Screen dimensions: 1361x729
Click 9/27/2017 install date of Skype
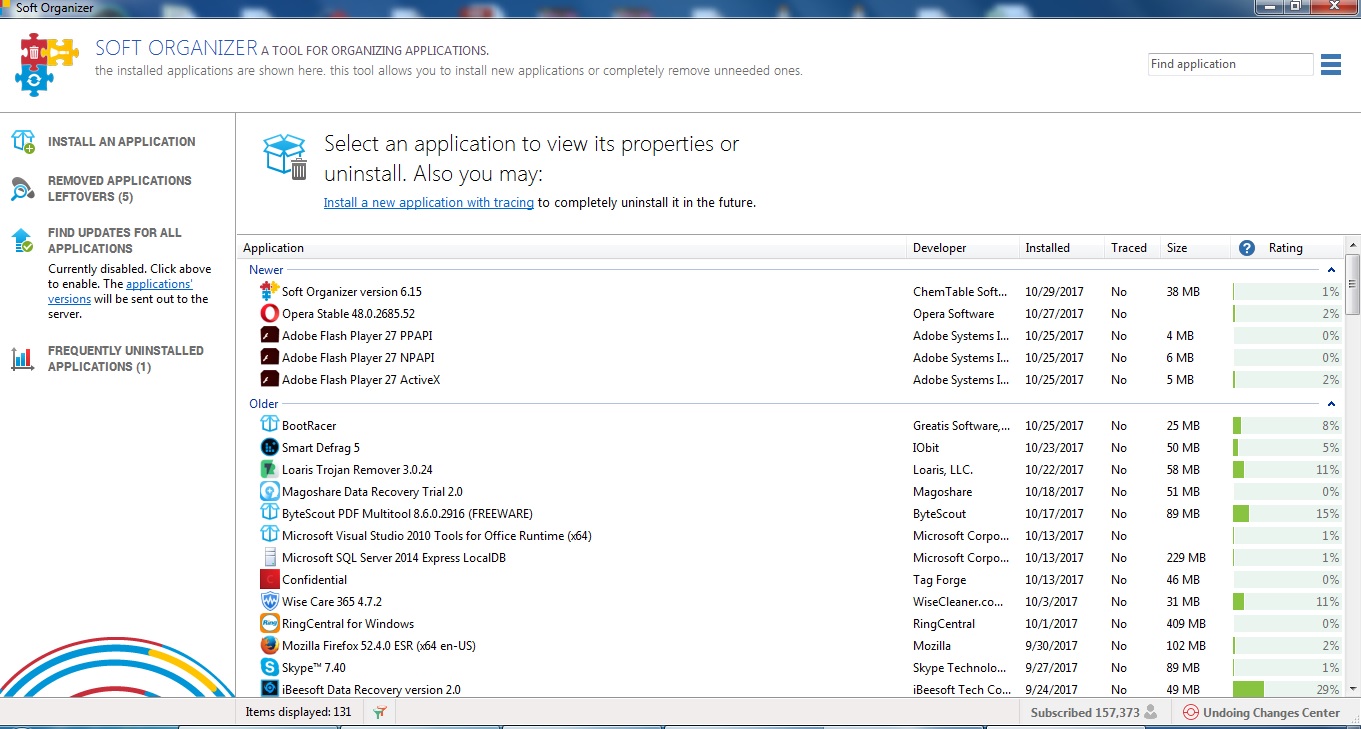pos(1051,668)
